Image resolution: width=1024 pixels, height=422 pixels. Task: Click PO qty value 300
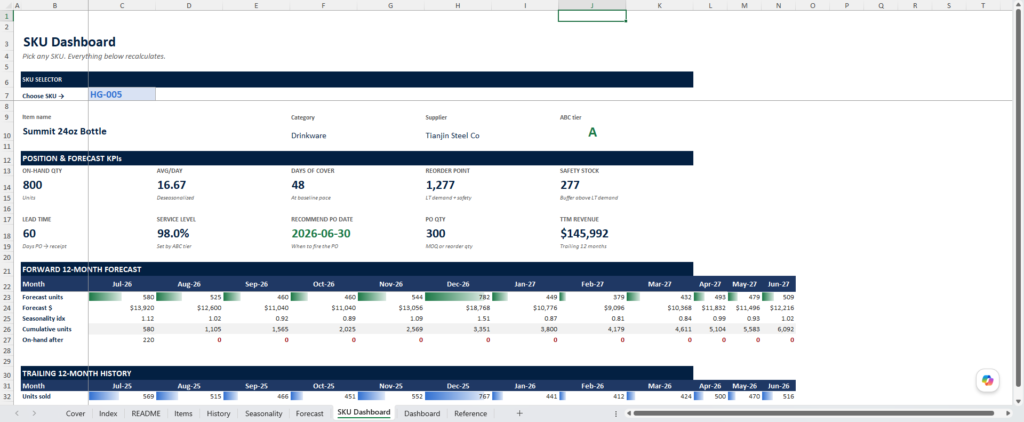tap(436, 233)
